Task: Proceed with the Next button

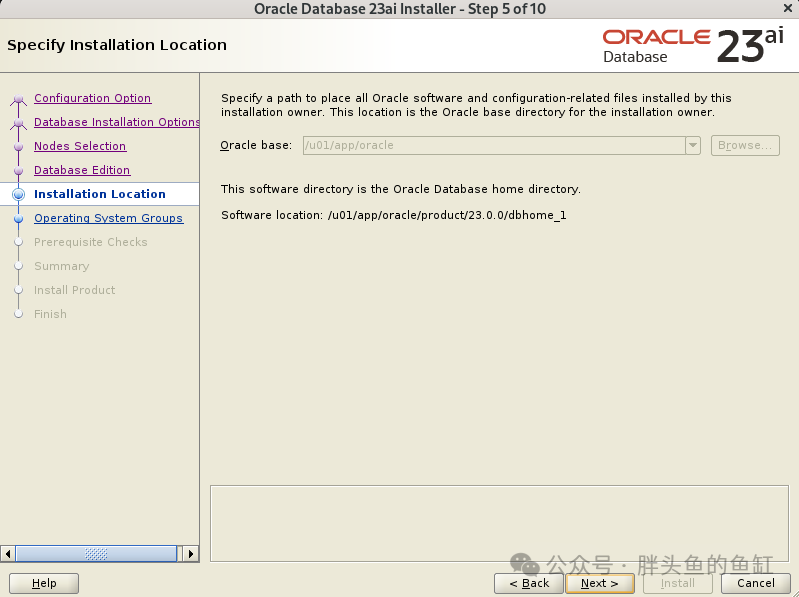Action: click(600, 583)
